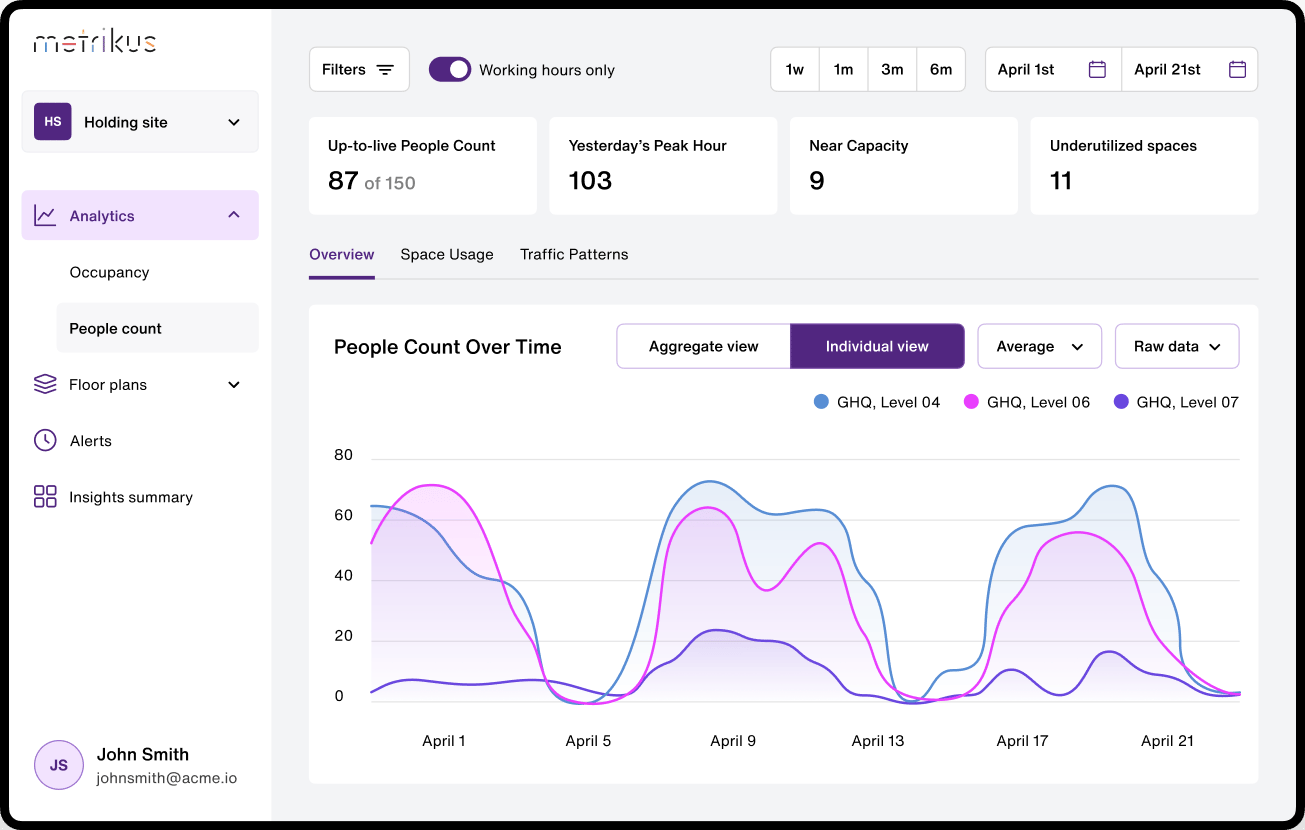Click the Floor plans layers icon

pos(45,385)
